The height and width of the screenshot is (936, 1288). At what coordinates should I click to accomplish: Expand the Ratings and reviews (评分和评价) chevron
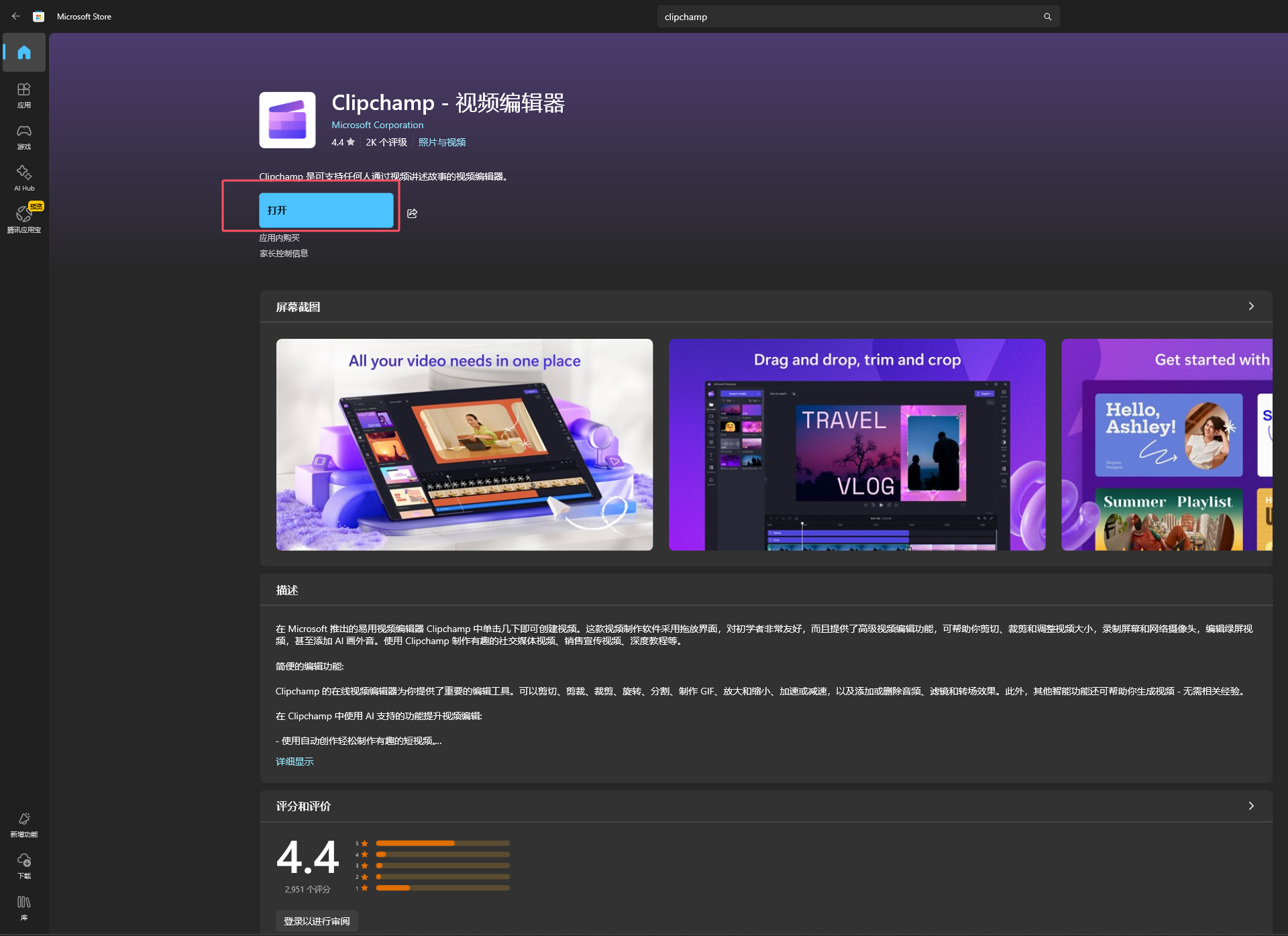coord(1250,805)
